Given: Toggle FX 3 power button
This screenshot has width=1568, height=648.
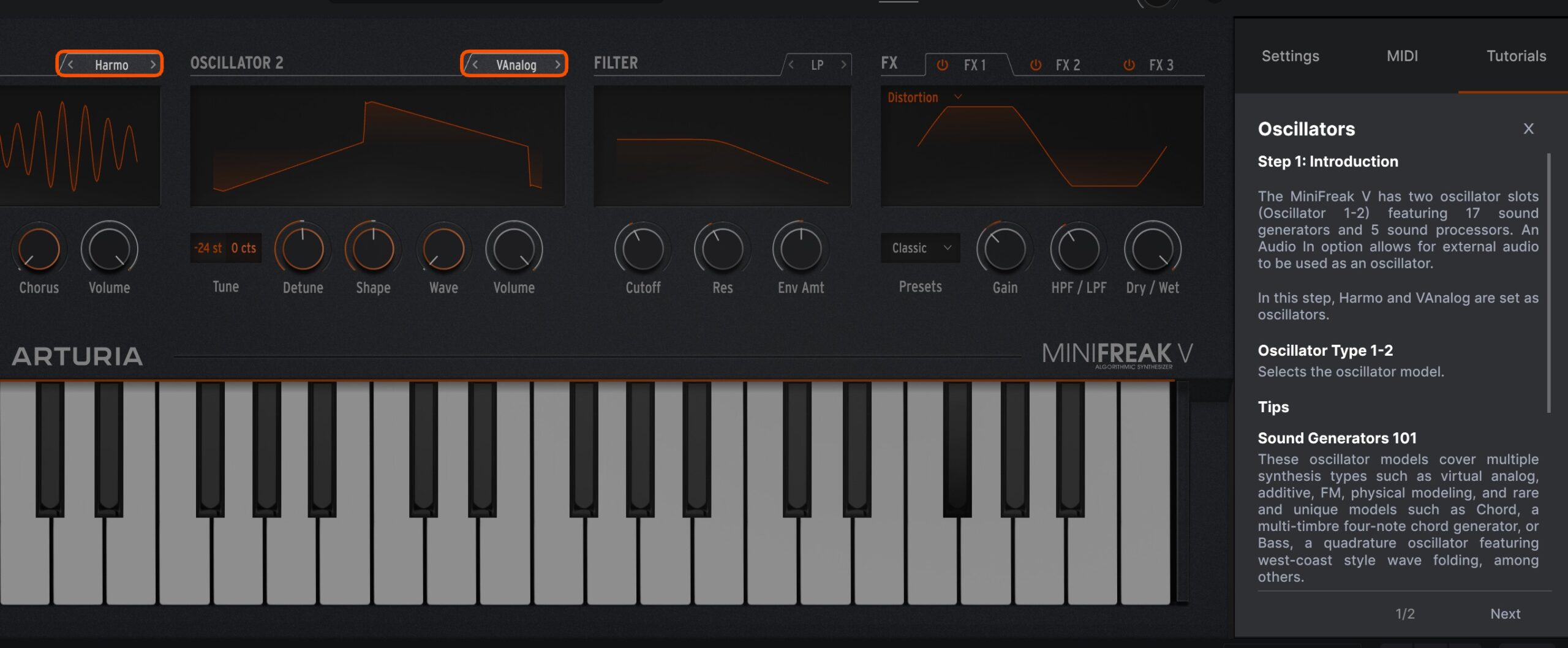Looking at the screenshot, I should pyautogui.click(x=1129, y=65).
